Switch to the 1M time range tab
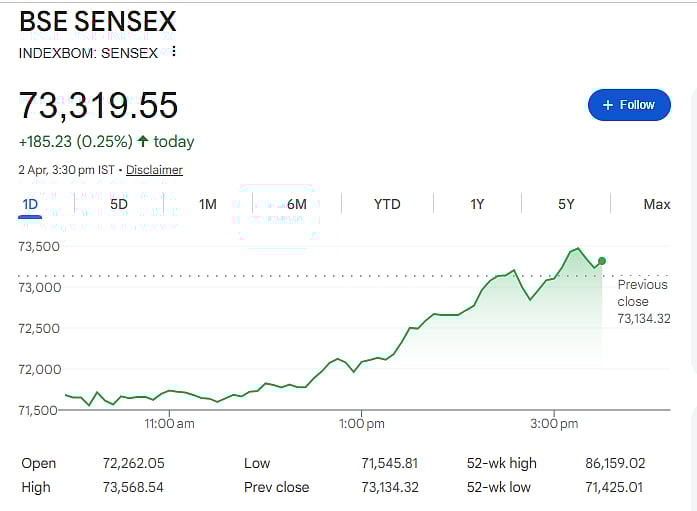Image resolution: width=697 pixels, height=511 pixels. [x=208, y=204]
